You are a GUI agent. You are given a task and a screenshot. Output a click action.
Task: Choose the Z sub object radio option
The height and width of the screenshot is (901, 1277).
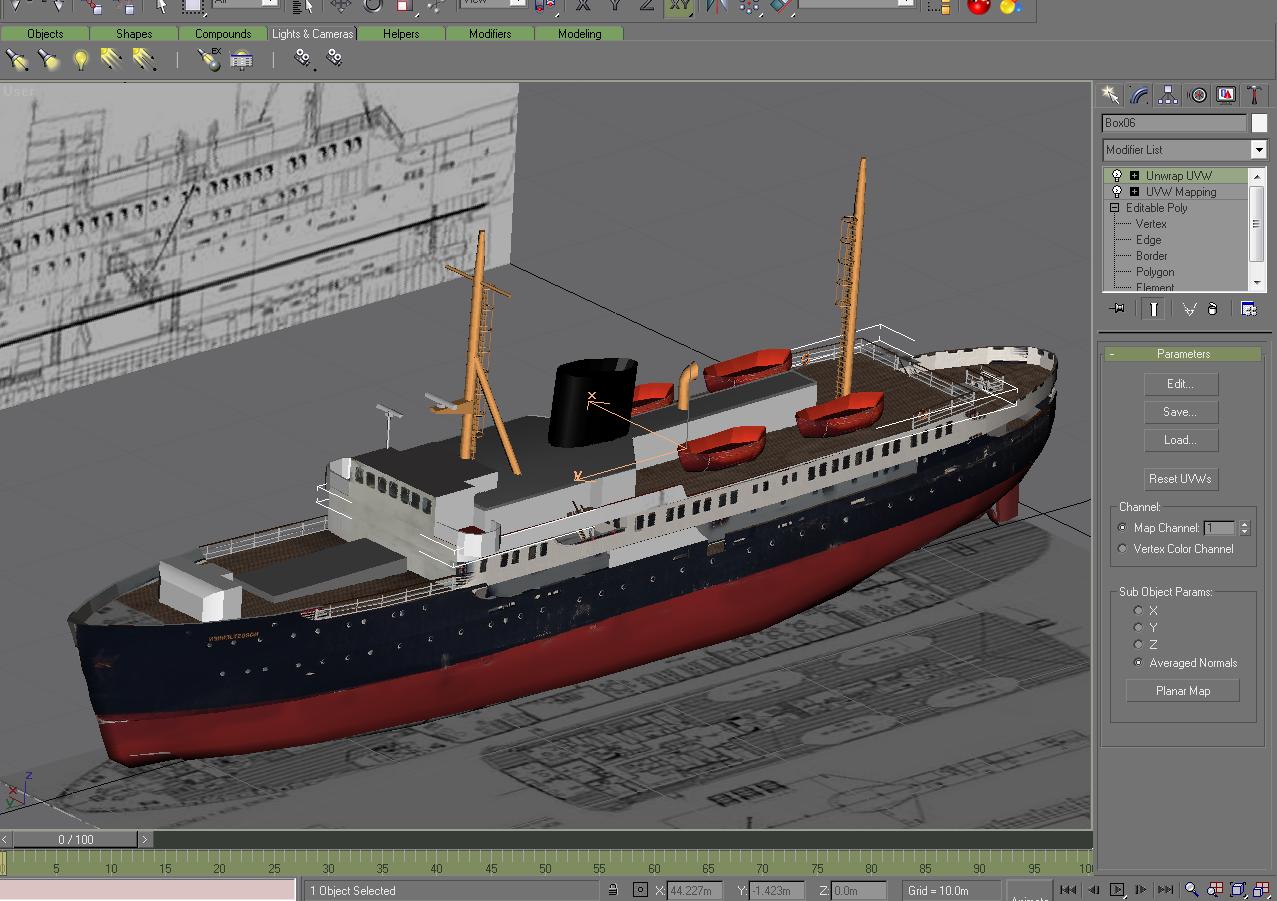[1138, 645]
